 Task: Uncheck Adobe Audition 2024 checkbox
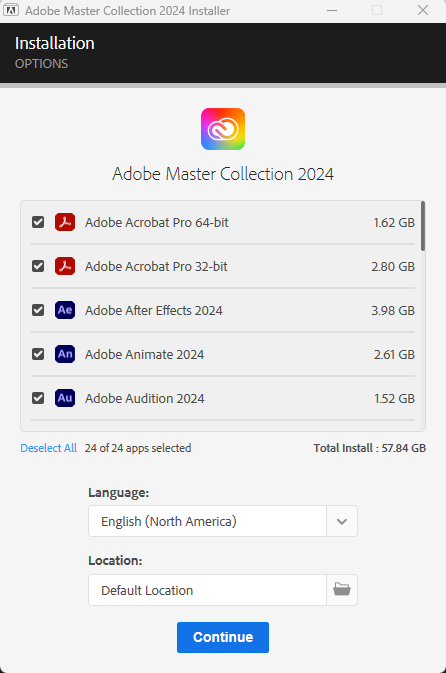[x=38, y=398]
